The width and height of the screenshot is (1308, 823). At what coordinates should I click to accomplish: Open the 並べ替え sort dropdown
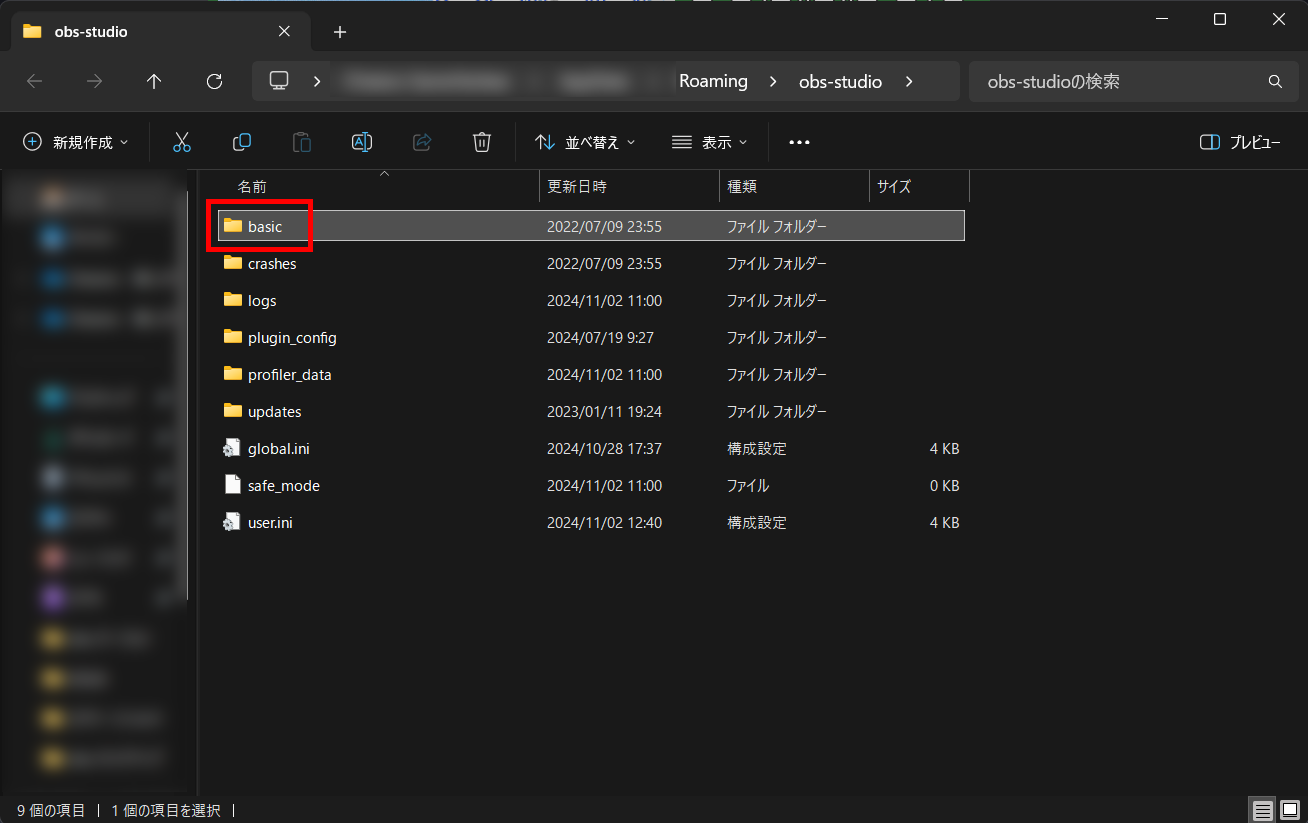(x=585, y=142)
